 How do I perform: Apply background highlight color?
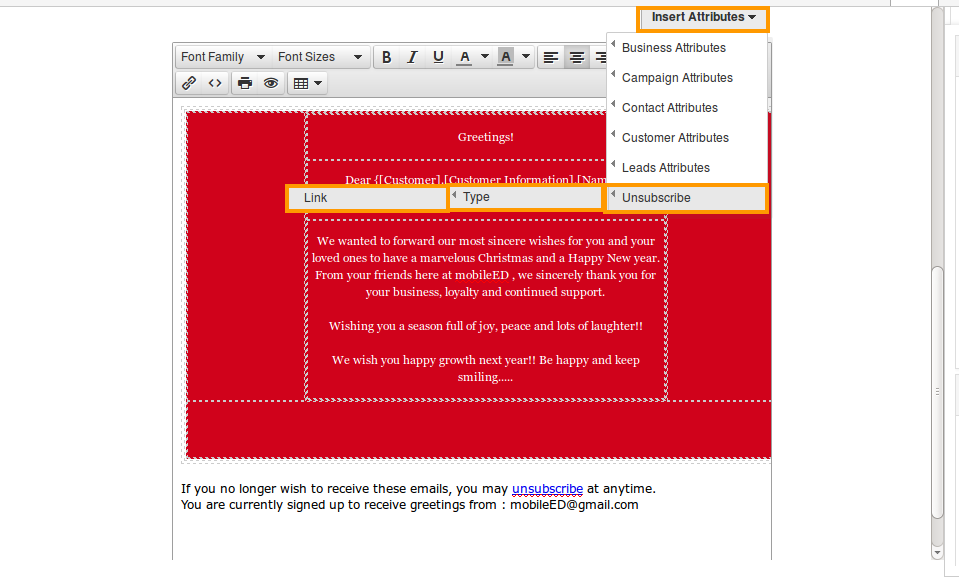coord(505,57)
